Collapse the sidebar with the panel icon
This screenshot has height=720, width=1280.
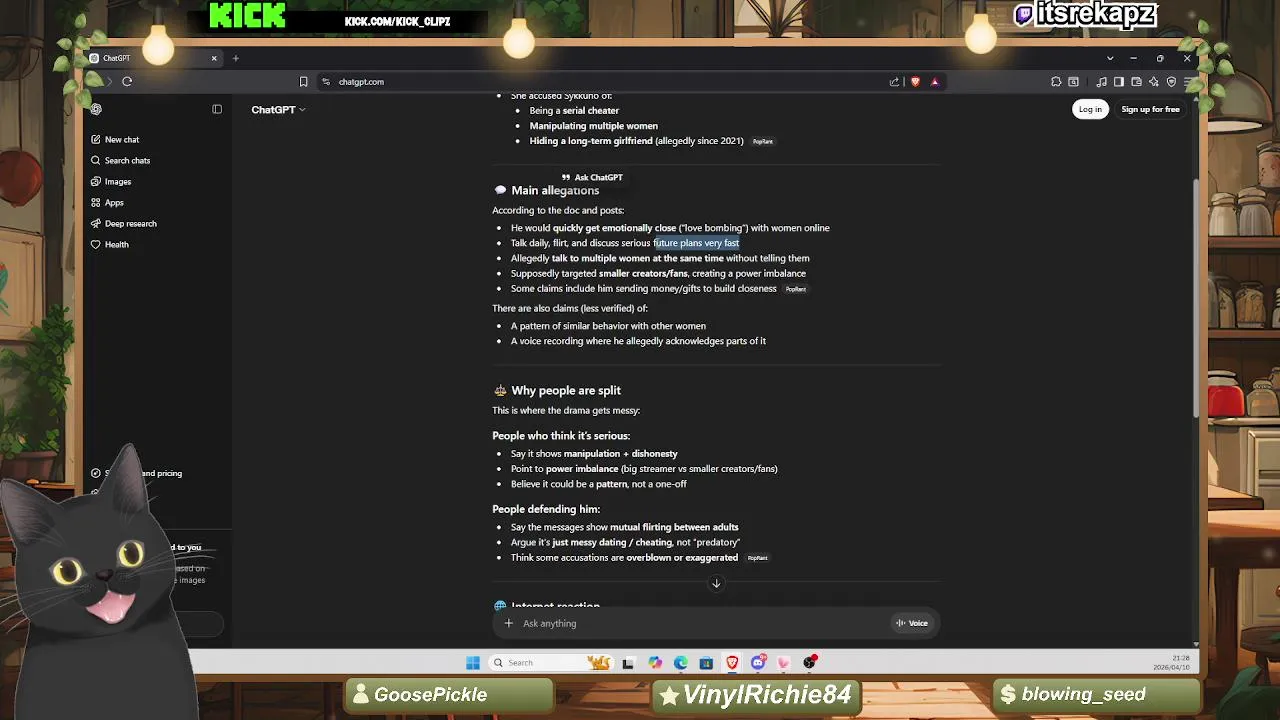coord(217,109)
